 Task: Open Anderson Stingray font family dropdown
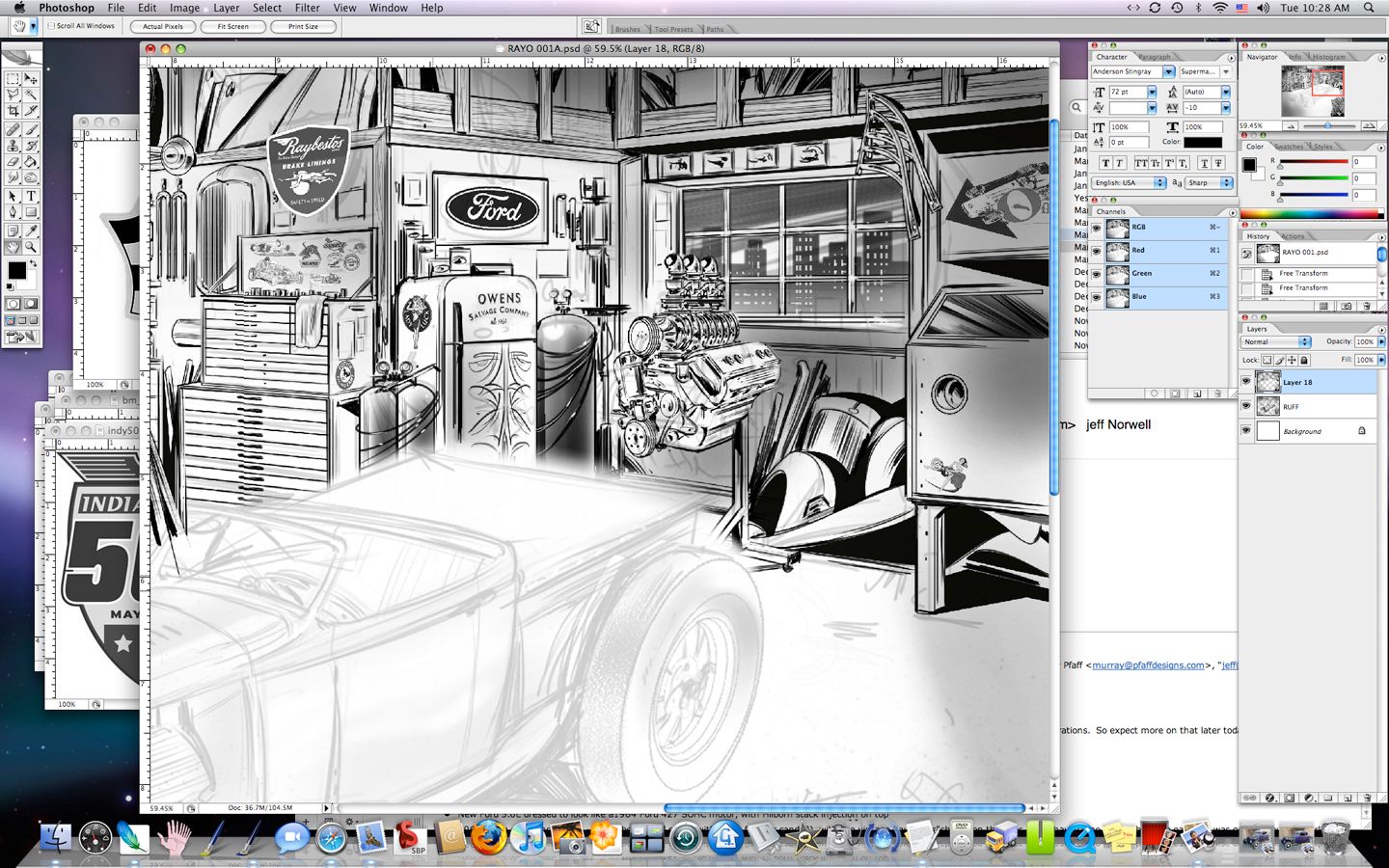pyautogui.click(x=1168, y=71)
